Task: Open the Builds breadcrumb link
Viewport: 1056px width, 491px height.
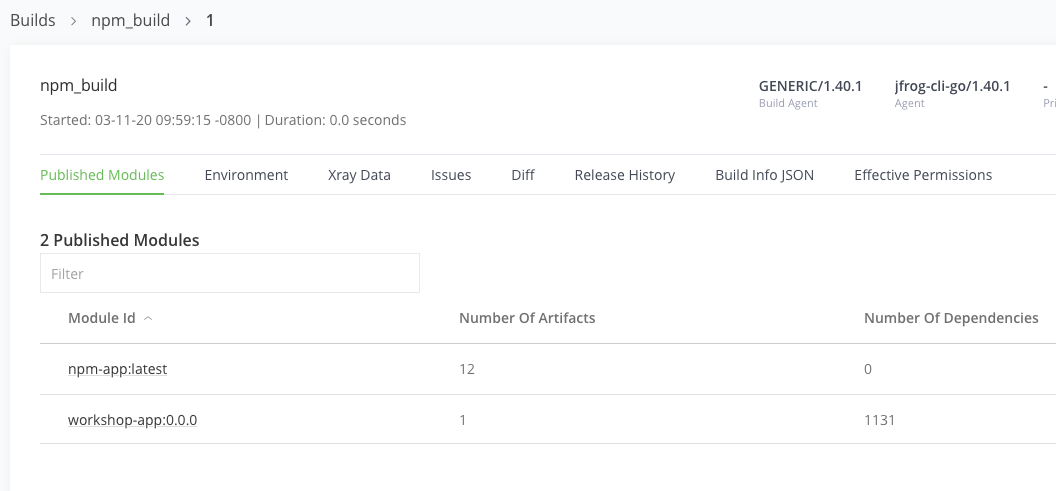Action: click(x=32, y=20)
